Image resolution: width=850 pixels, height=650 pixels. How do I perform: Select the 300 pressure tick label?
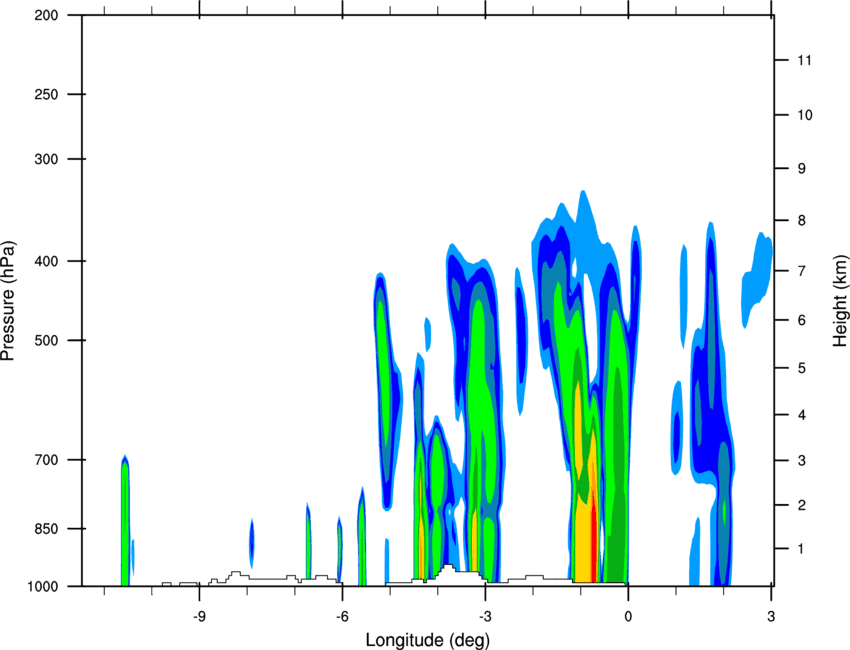pos(46,159)
